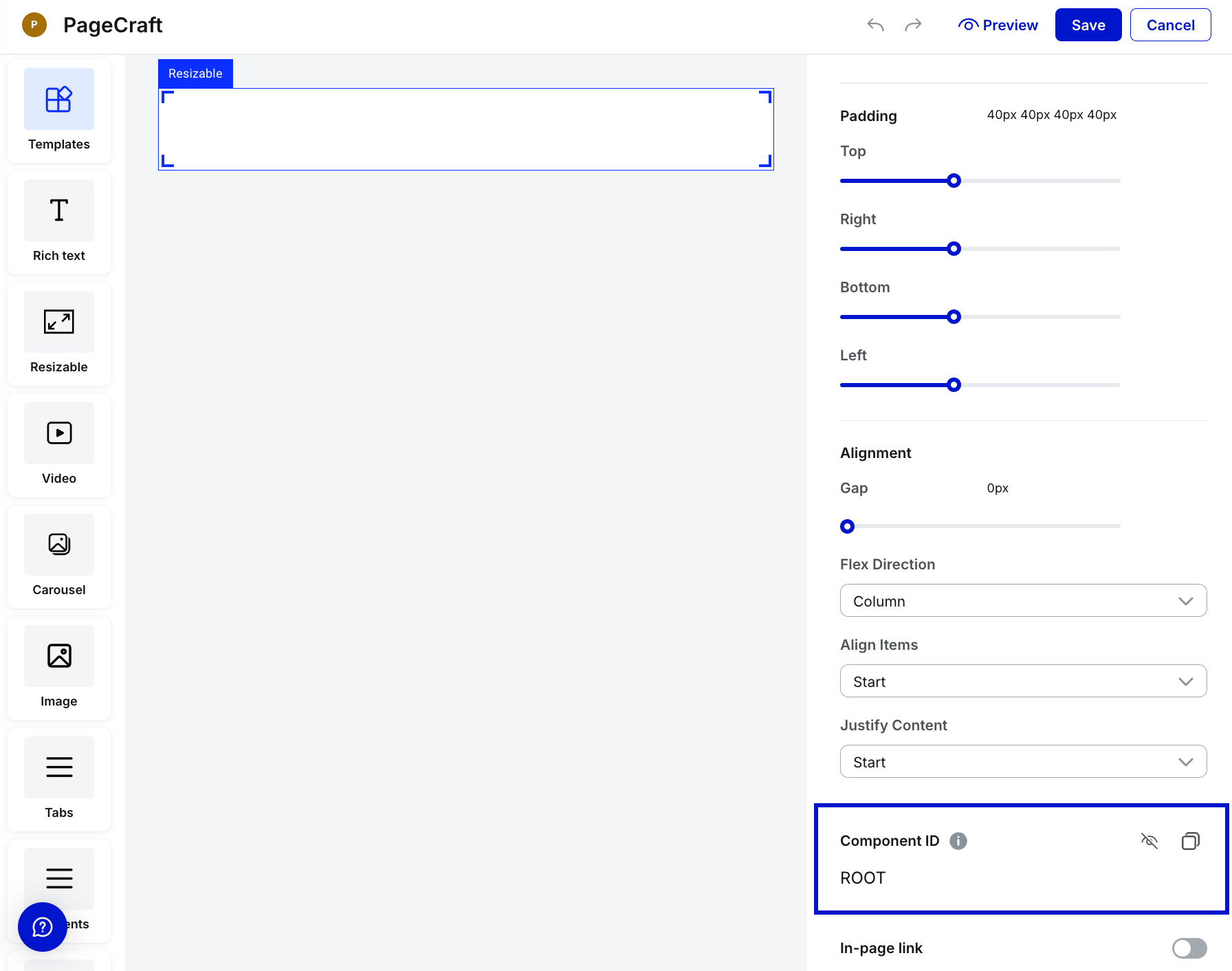Select the Rich text component

click(59, 211)
